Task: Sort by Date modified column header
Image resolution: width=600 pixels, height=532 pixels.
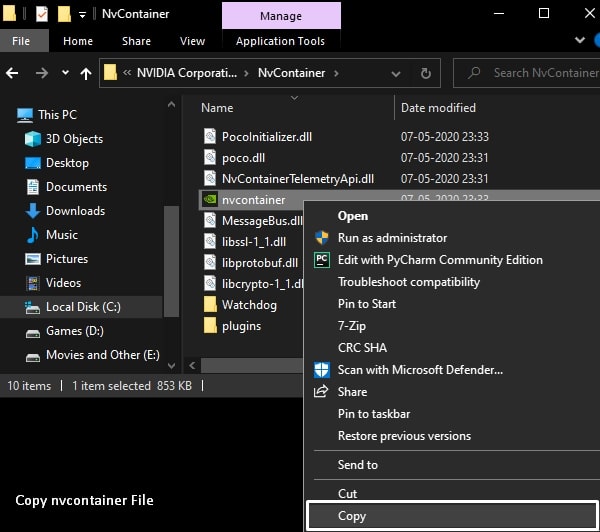Action: [439, 108]
